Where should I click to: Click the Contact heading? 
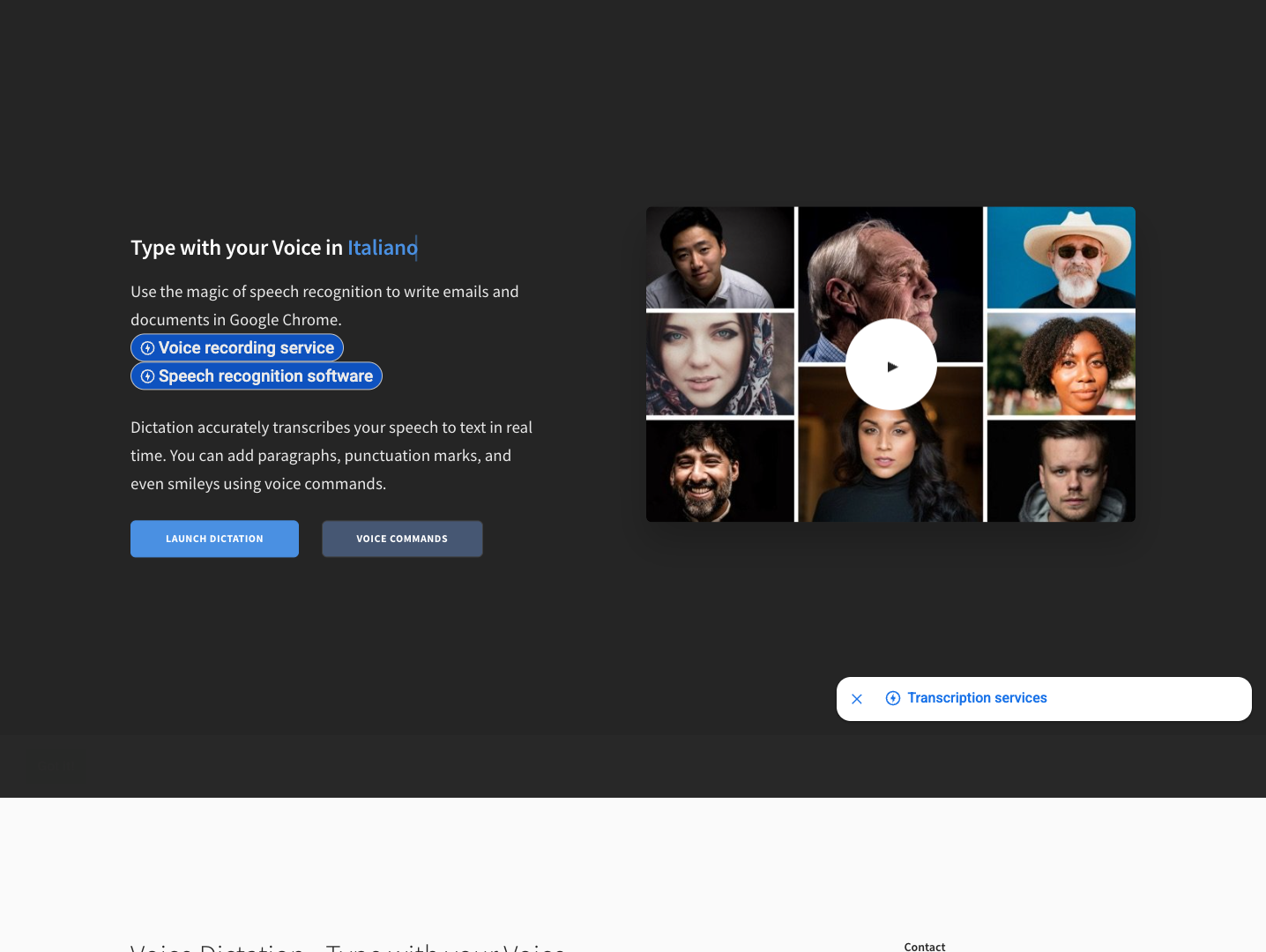(924, 946)
